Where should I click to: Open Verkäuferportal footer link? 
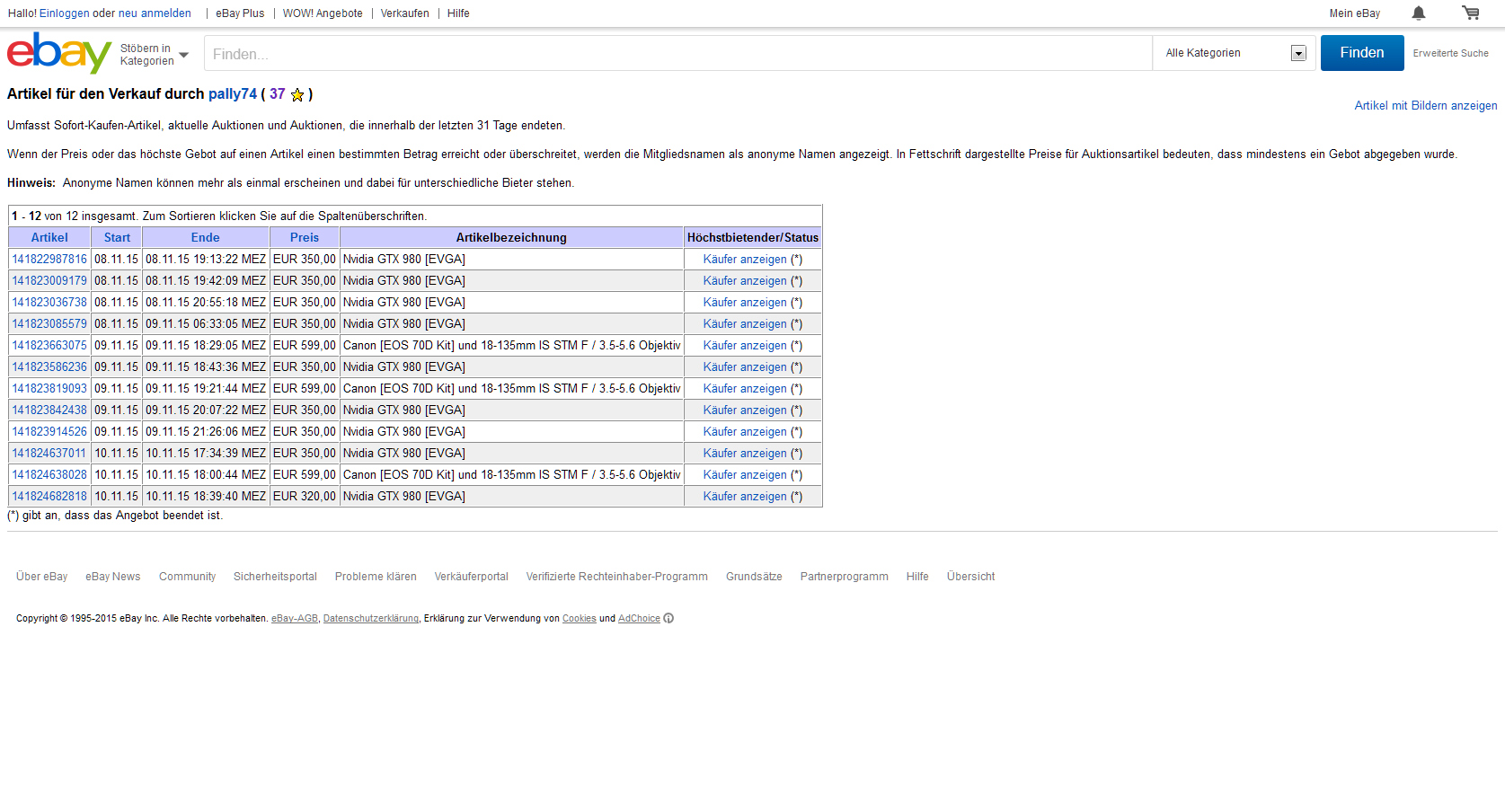(472, 577)
